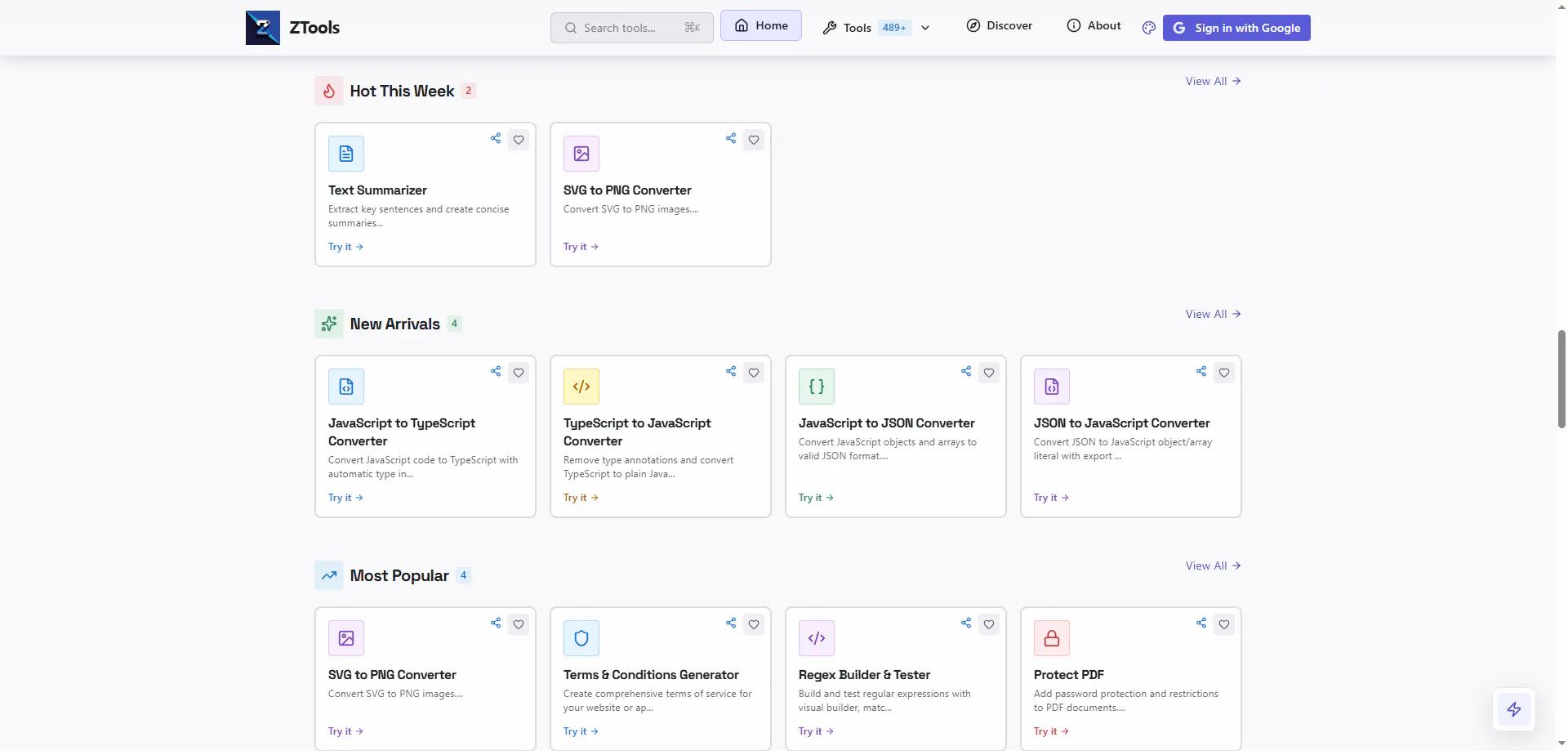Open the TypeScript to JavaScript Converter title

(637, 431)
